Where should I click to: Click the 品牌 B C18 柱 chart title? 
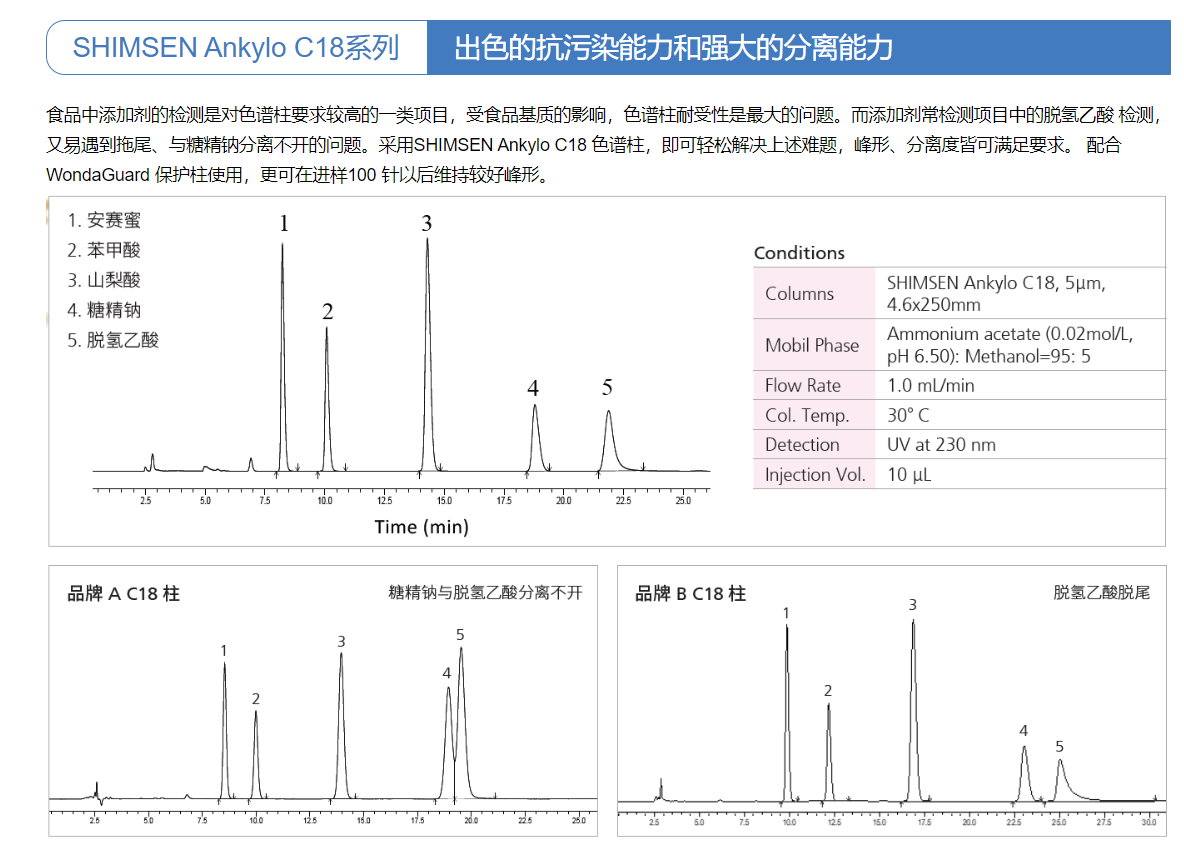click(690, 594)
